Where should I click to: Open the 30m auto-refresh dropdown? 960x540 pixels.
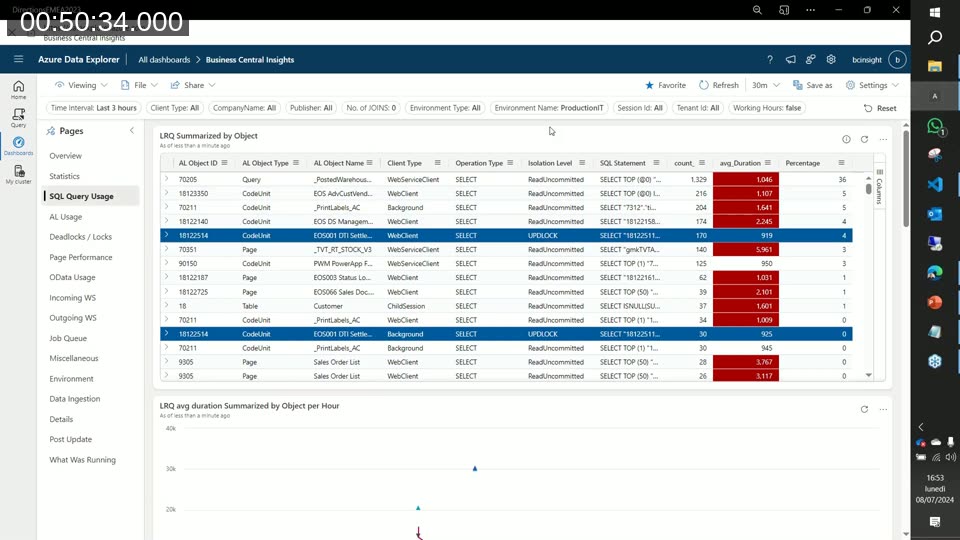pos(765,85)
